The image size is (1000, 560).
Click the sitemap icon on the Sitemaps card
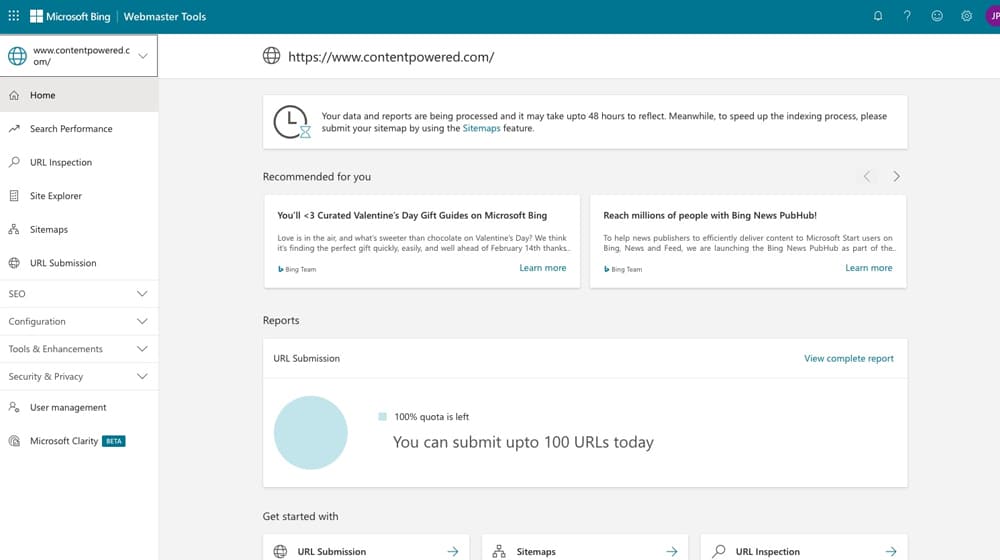499,551
